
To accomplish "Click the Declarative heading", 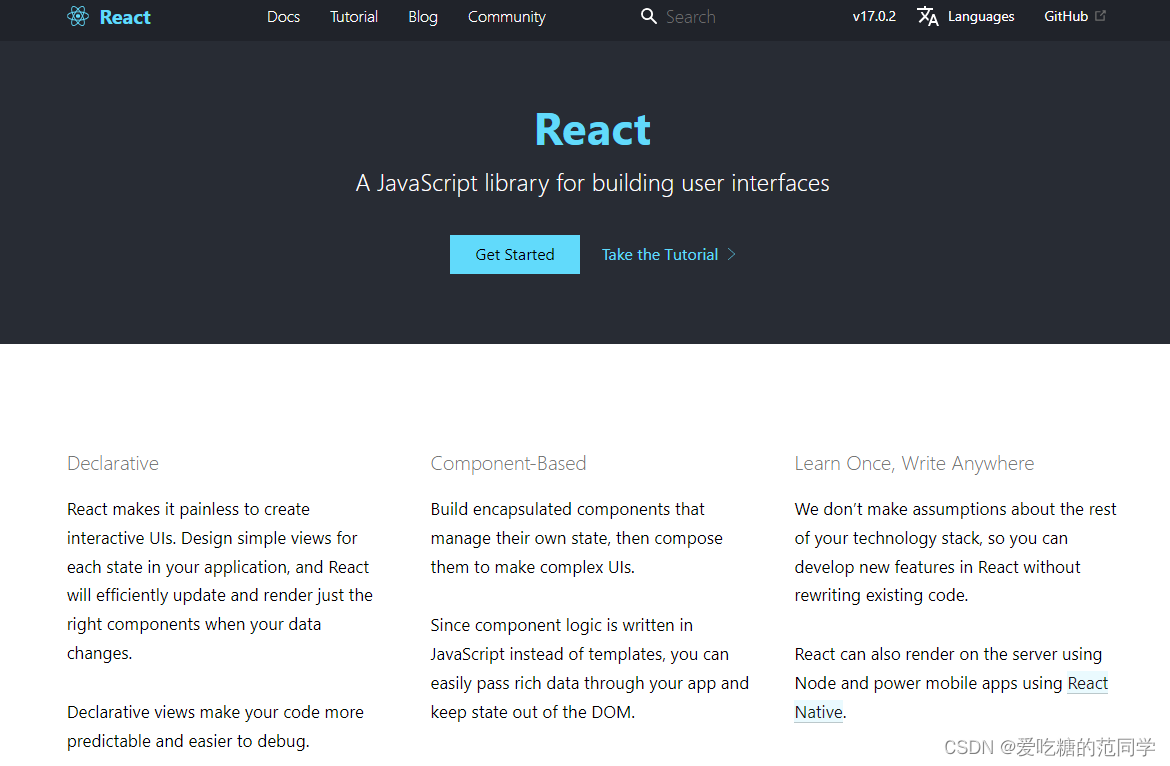I will point(113,463).
